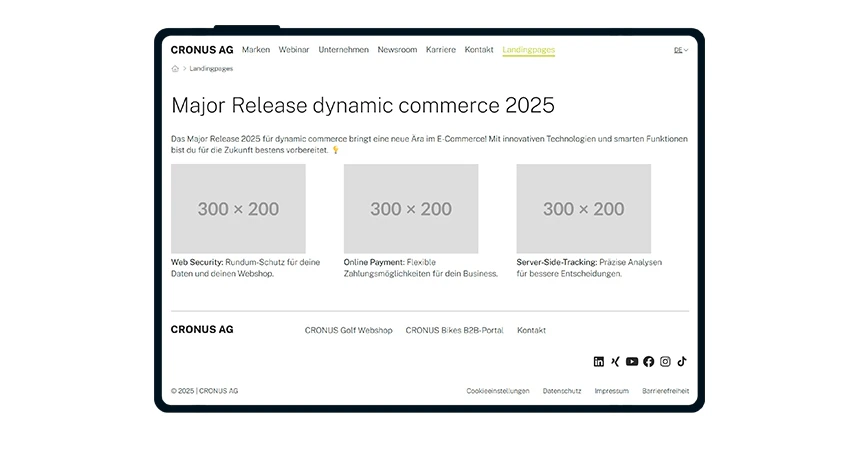The image size is (858, 450).
Task: Select the highlighted Landingpages nav item
Action: pos(529,50)
